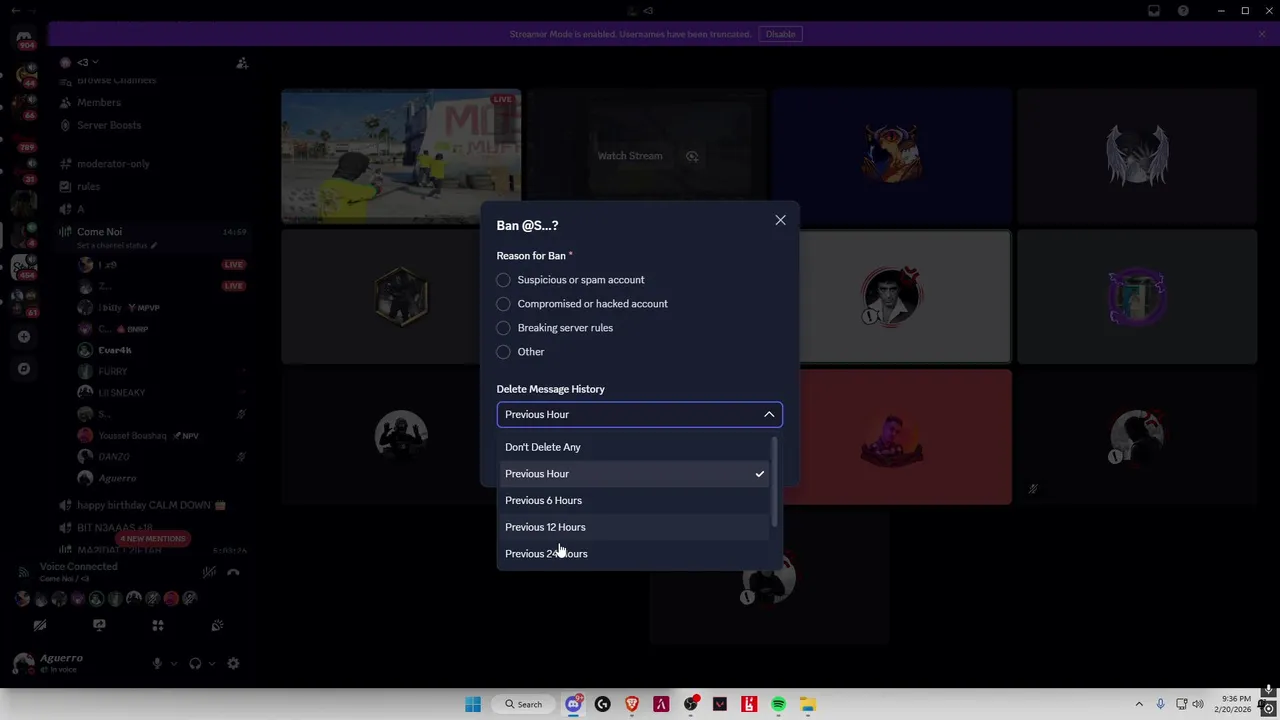Open the soundboard icon
Screen dimensions: 1280x720
(x=217, y=625)
